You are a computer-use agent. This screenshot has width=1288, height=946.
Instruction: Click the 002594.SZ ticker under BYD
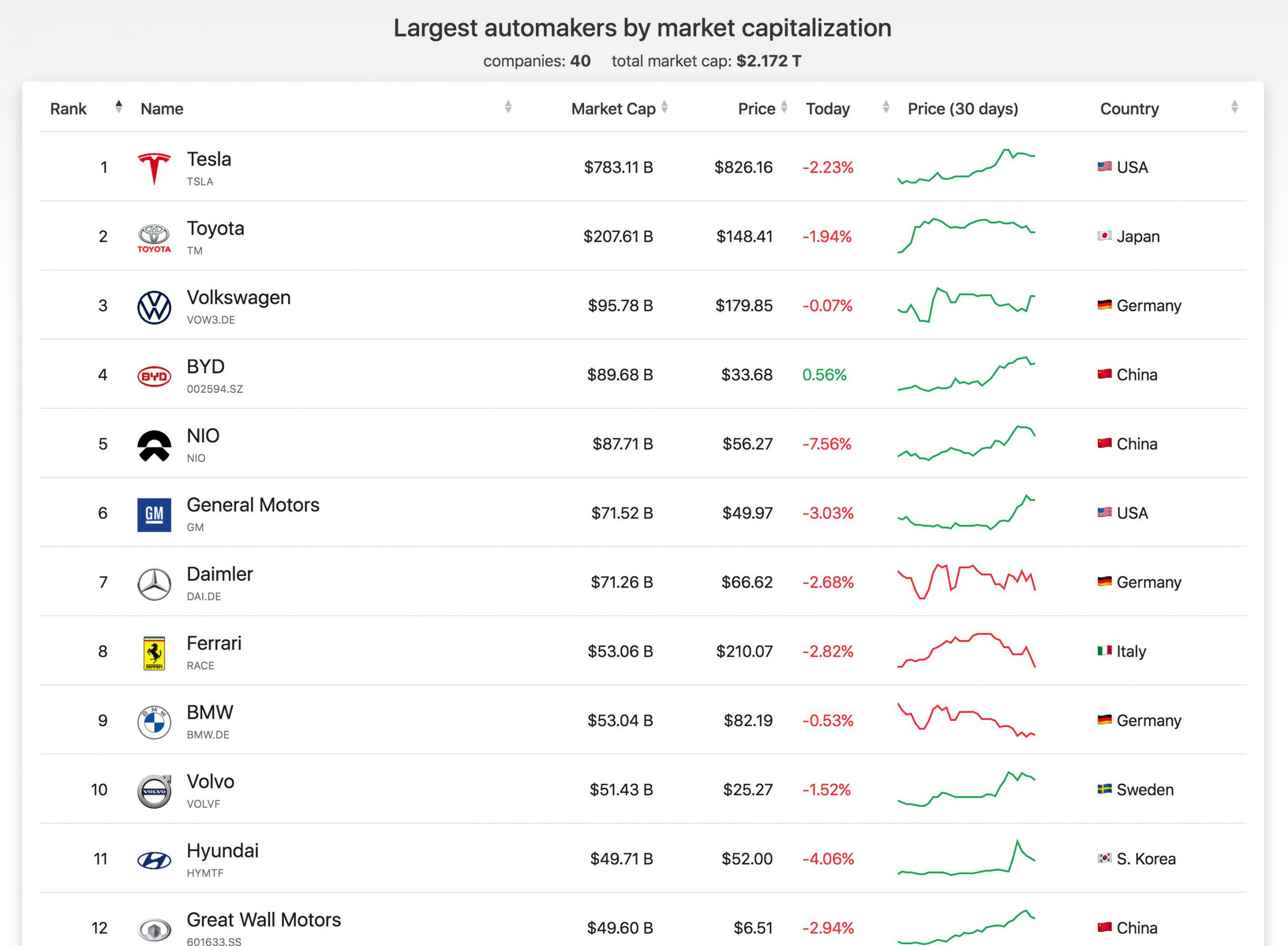[x=215, y=389]
